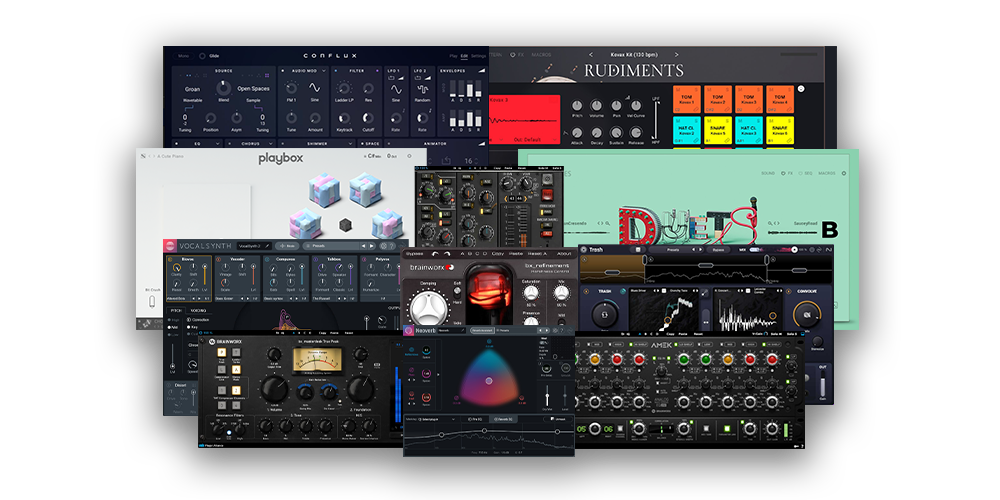This screenshot has height=500, width=1000.
Task: Click the Pitch knob in Rudiments
Action: pyautogui.click(x=577, y=106)
